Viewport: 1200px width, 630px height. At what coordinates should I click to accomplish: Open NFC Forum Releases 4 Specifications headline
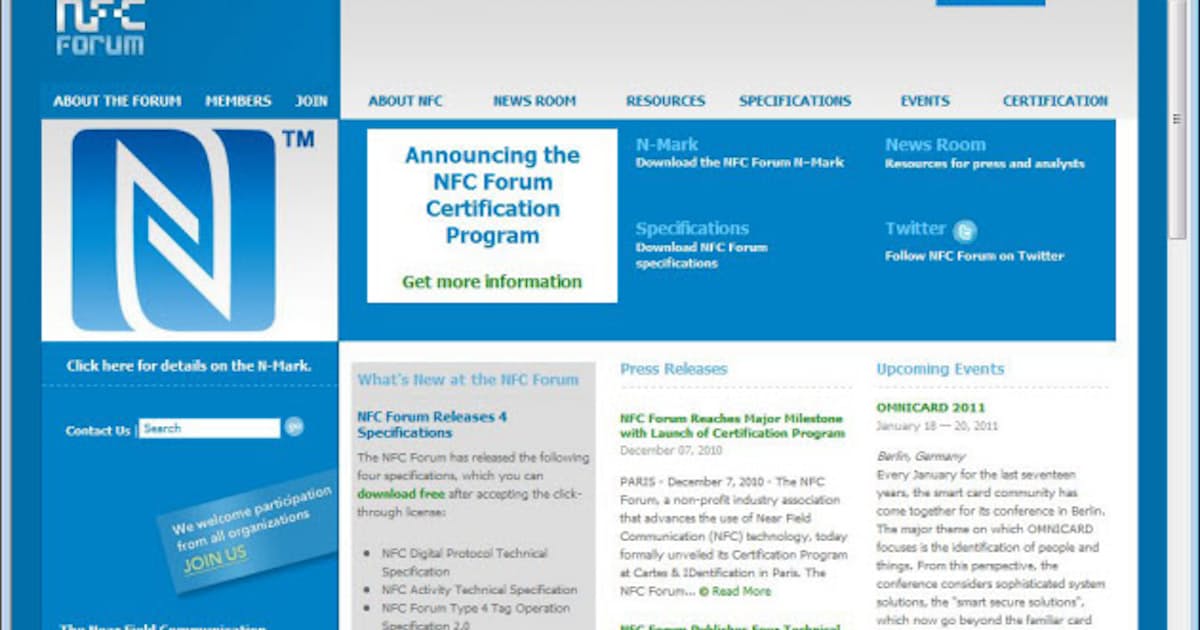pyautogui.click(x=432, y=424)
